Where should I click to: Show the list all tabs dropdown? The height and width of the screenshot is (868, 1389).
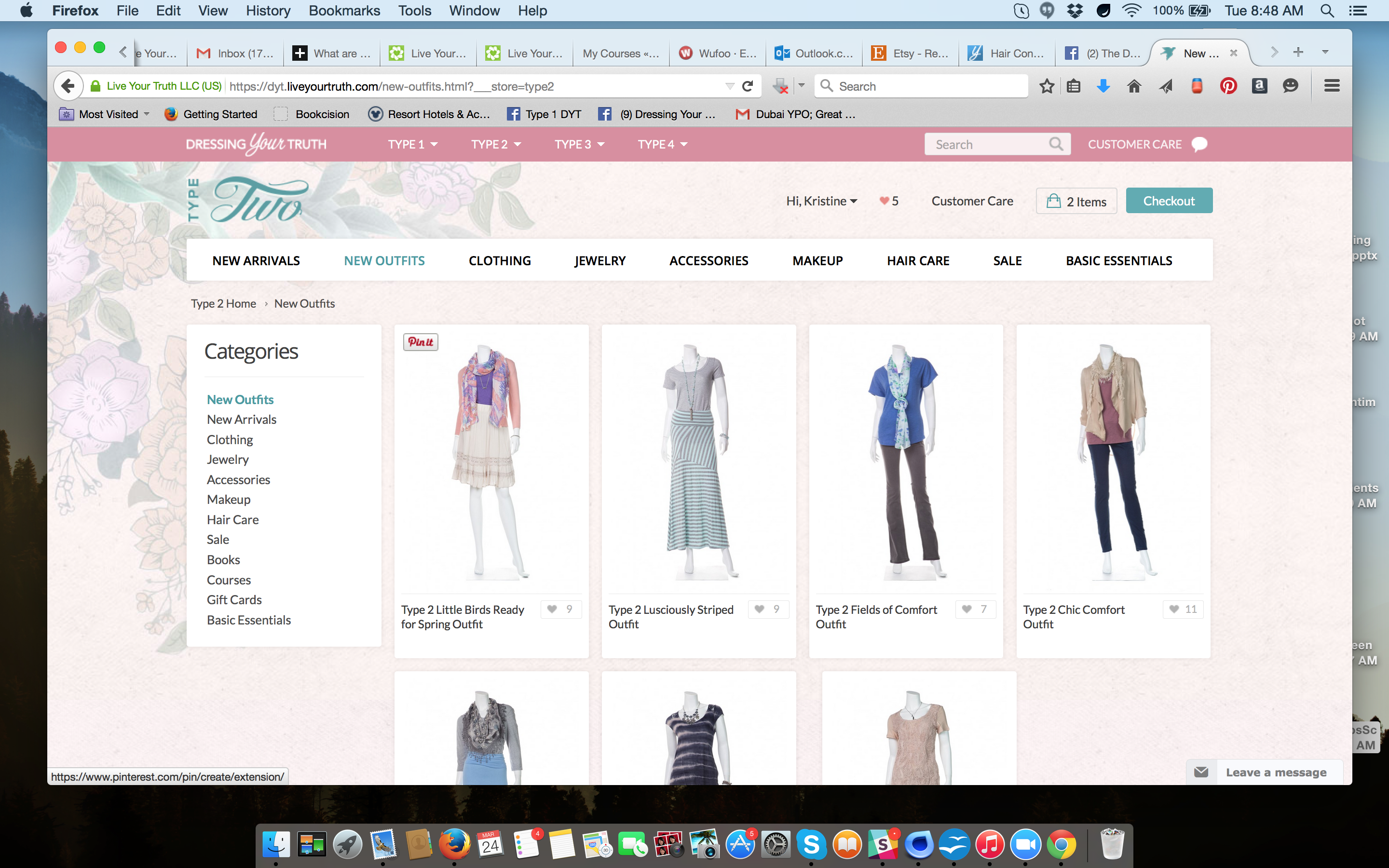click(x=1325, y=52)
